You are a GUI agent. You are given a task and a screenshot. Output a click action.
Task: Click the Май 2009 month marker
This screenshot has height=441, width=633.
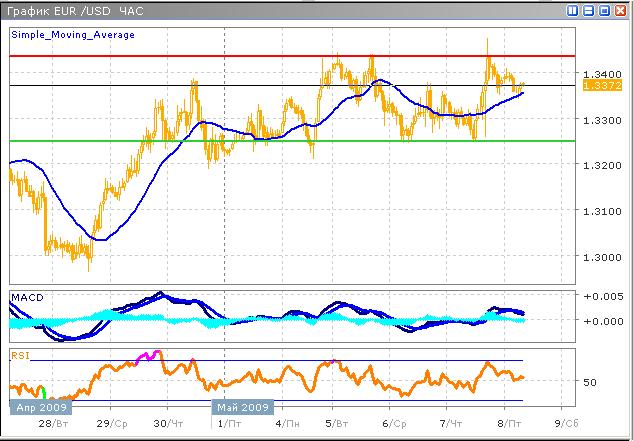pyautogui.click(x=240, y=408)
